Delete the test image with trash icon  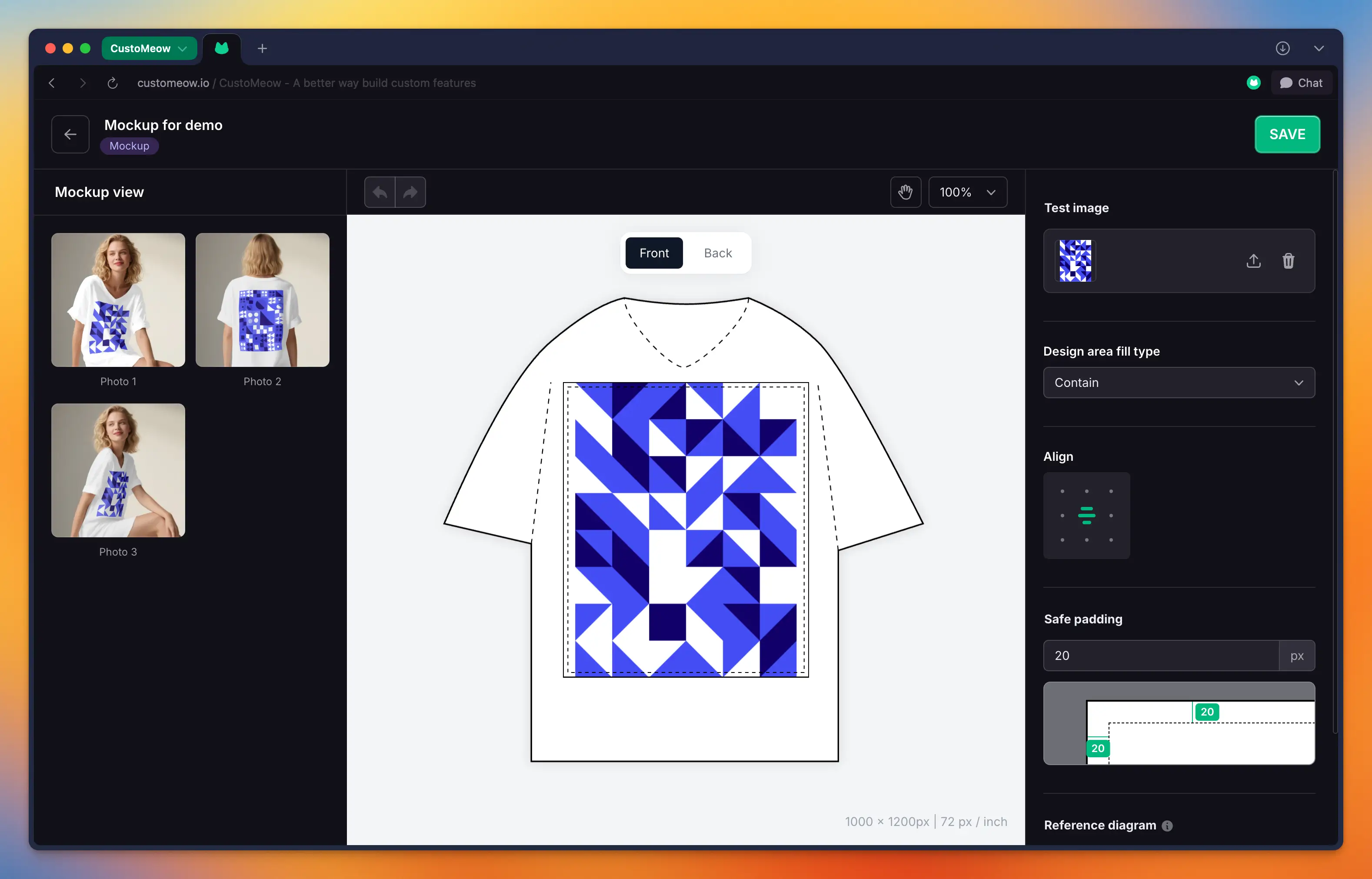click(x=1288, y=261)
